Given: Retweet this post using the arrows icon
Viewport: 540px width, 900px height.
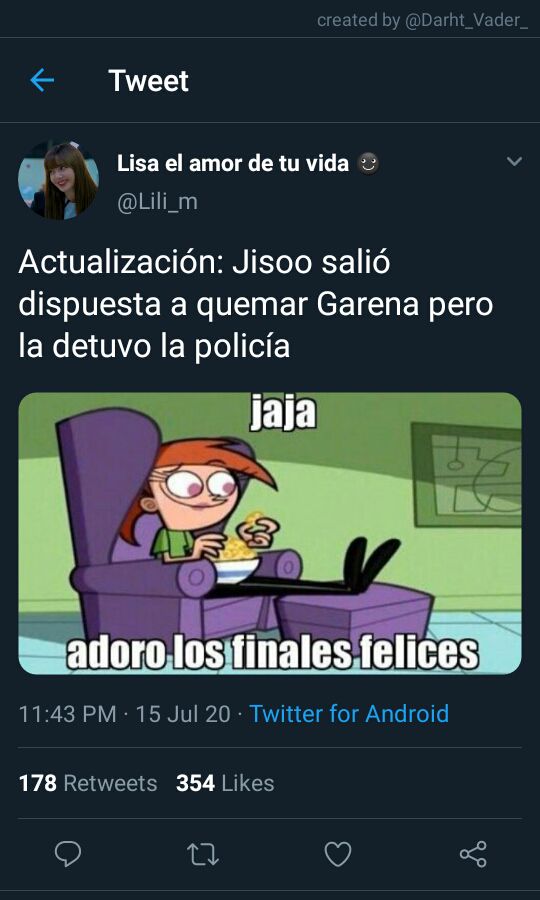Looking at the screenshot, I should pyautogui.click(x=203, y=854).
